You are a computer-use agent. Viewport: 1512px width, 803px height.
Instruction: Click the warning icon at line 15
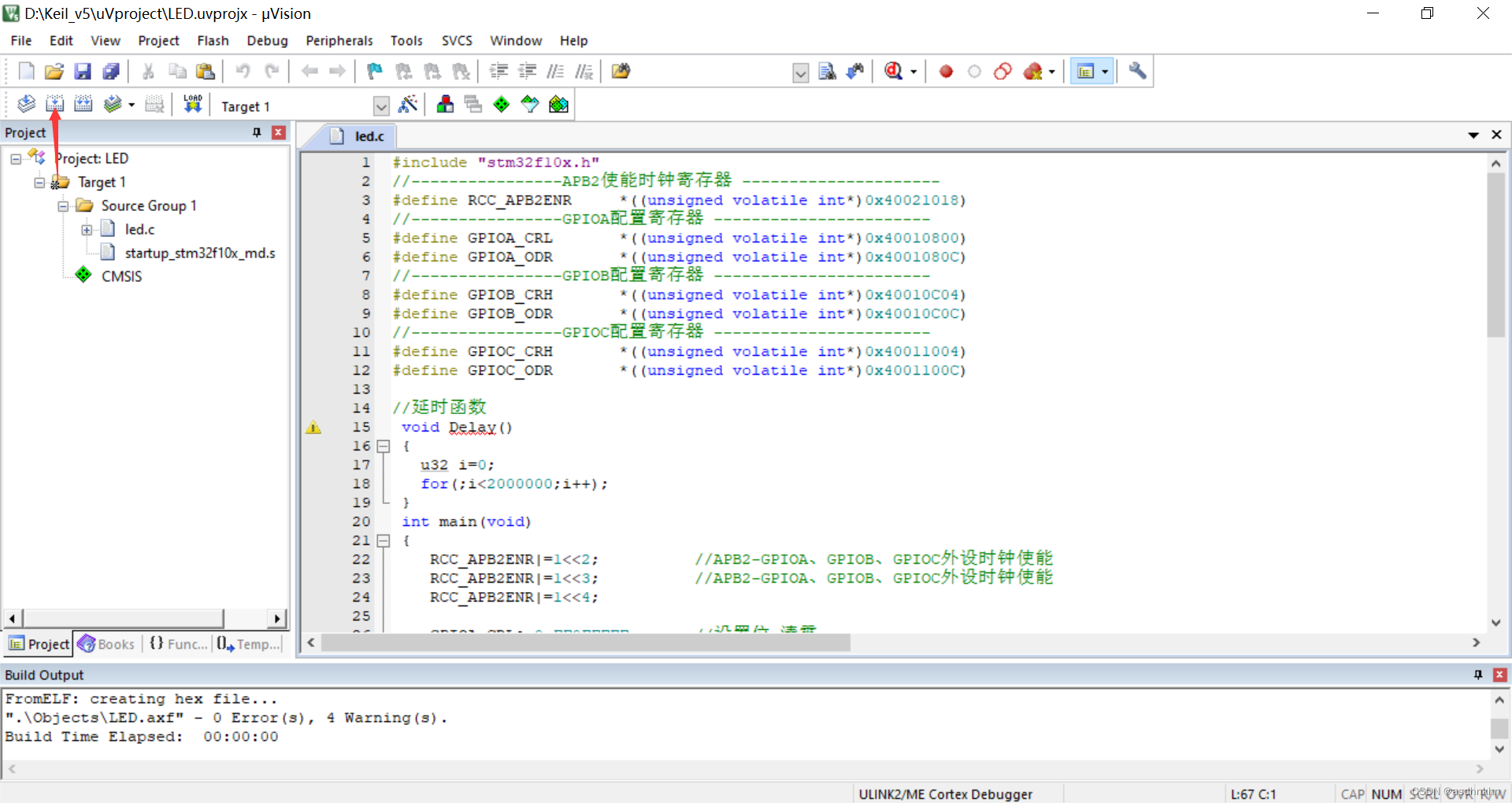[x=313, y=427]
